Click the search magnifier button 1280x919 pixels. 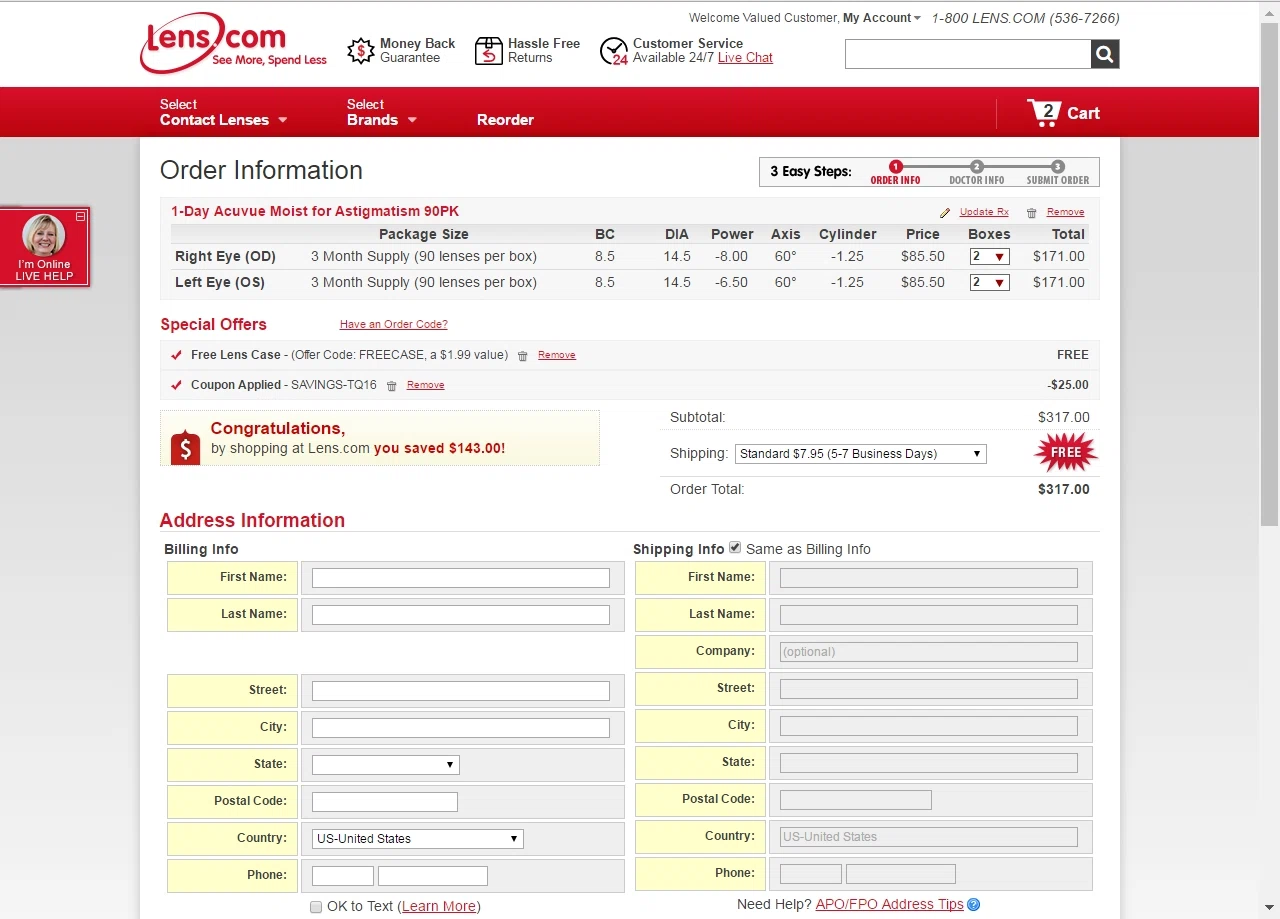click(x=1104, y=54)
